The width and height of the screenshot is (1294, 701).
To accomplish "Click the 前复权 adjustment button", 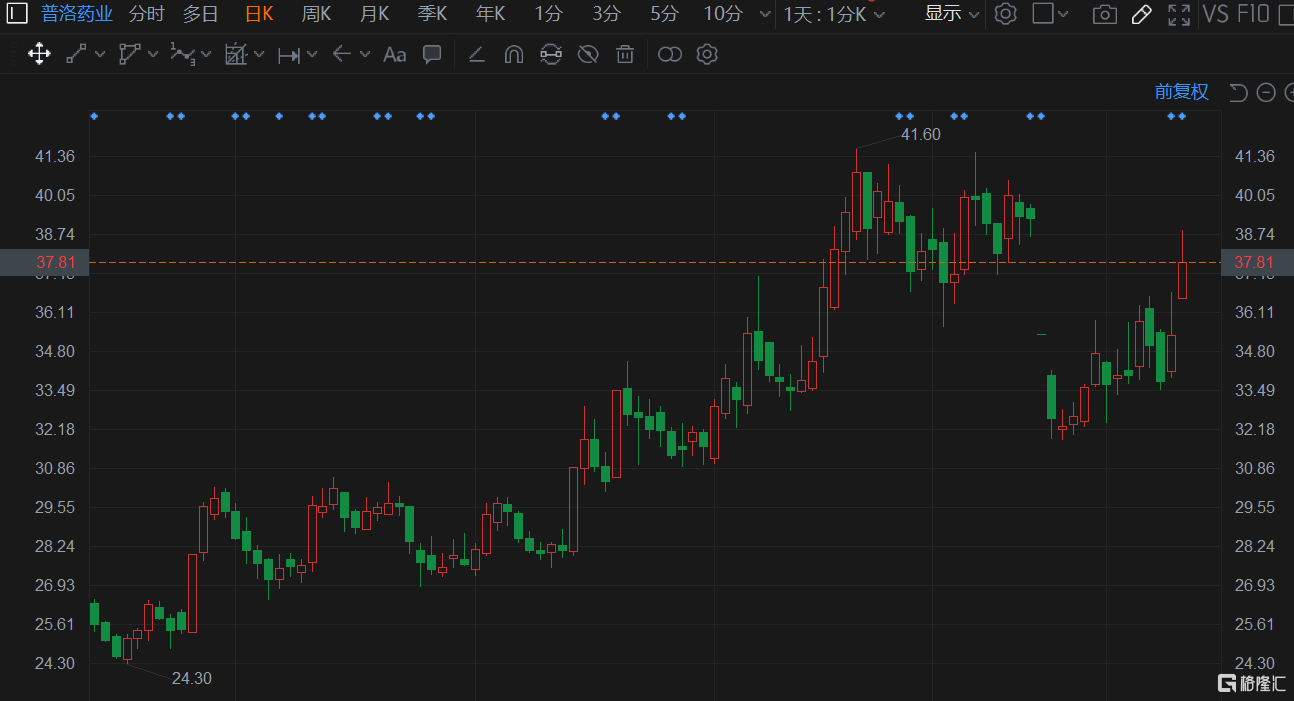I will [x=1182, y=92].
